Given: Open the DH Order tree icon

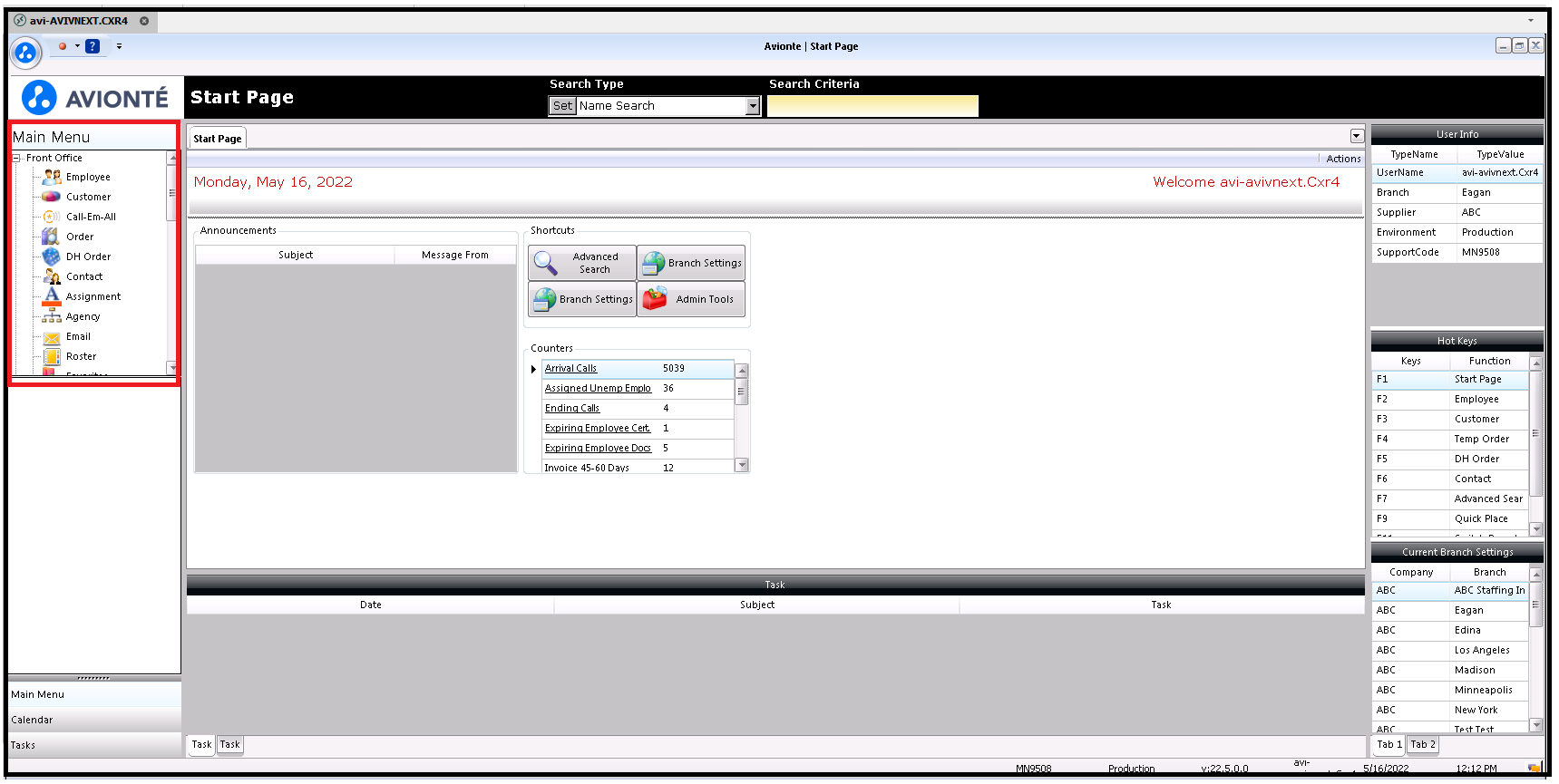Looking at the screenshot, I should (52, 256).
